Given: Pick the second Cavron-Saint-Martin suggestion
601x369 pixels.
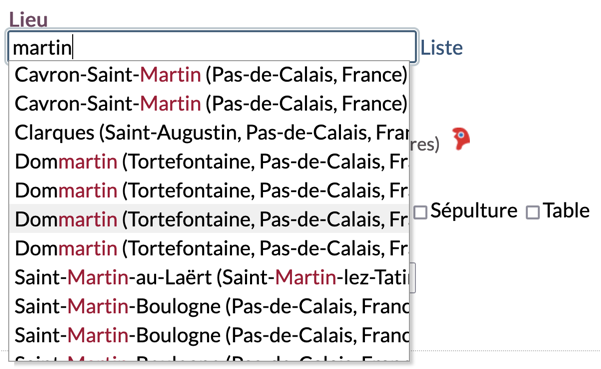Looking at the screenshot, I should pos(209,103).
